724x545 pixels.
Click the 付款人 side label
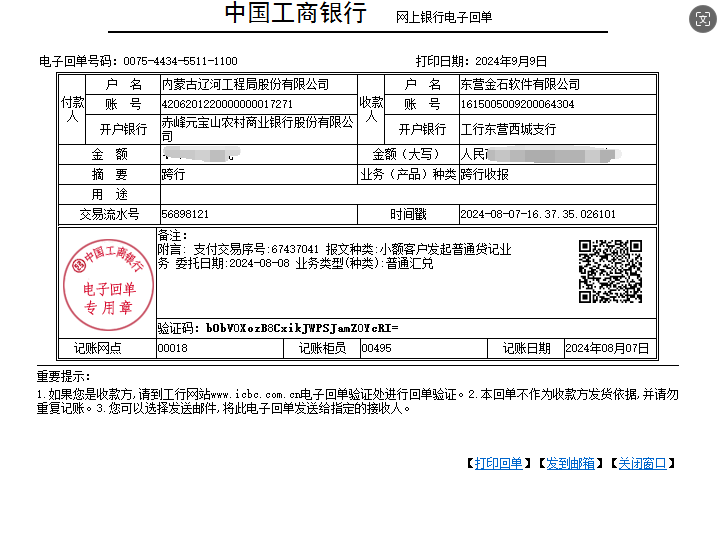pos(72,109)
